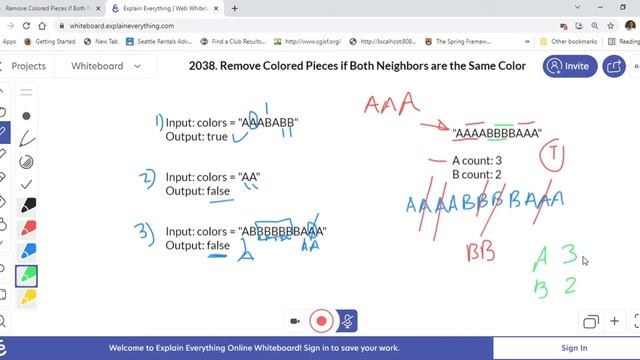The width and height of the screenshot is (640, 360).
Task: Click the Invite button
Action: (570, 66)
